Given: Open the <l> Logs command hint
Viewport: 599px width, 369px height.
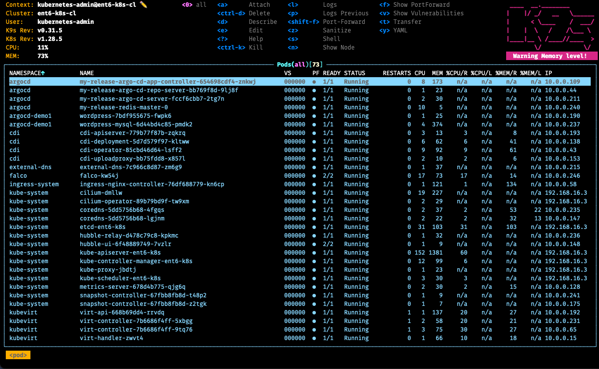Looking at the screenshot, I should pyautogui.click(x=312, y=5).
